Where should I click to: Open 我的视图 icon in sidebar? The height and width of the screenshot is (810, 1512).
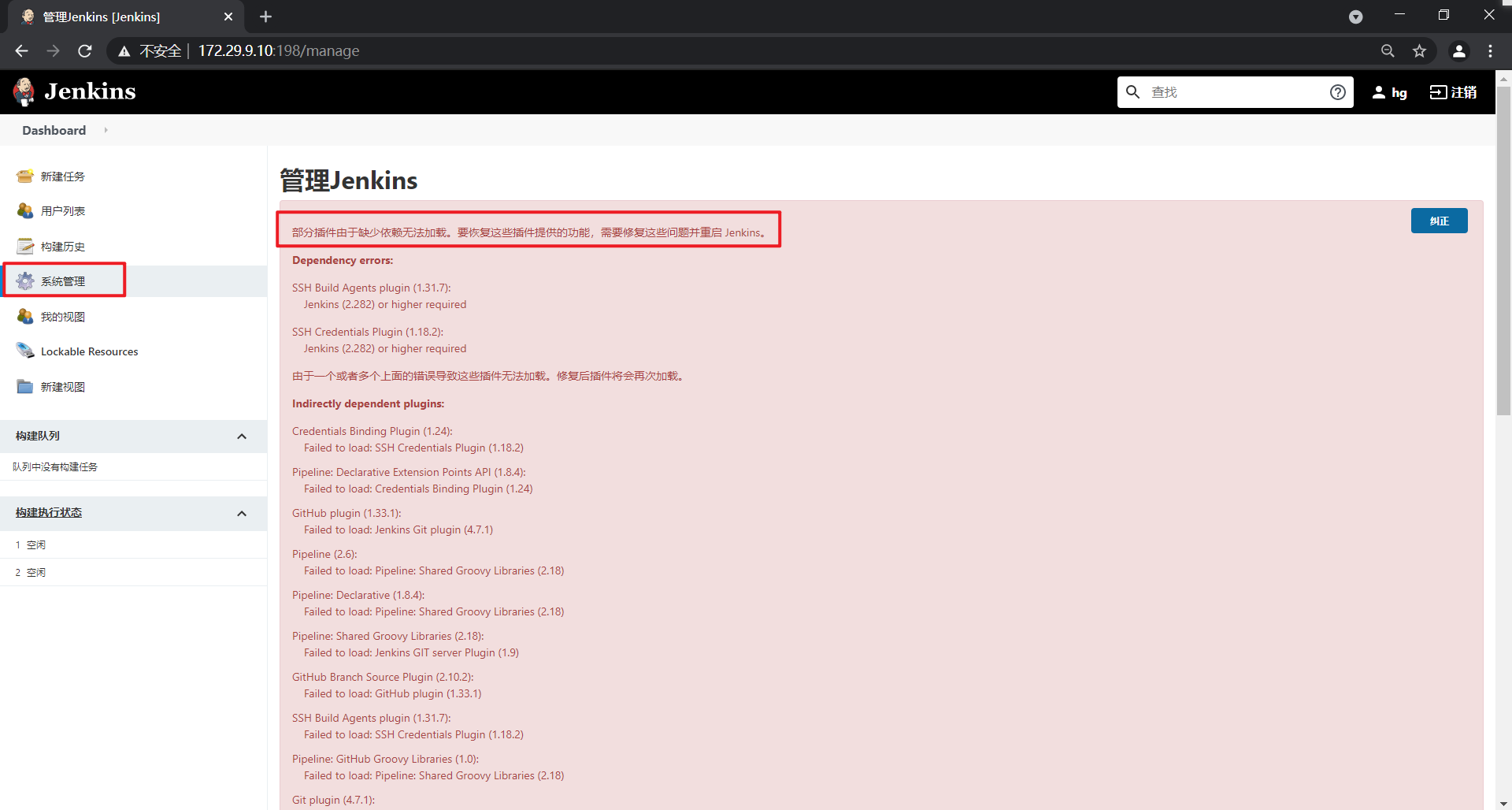click(25, 316)
